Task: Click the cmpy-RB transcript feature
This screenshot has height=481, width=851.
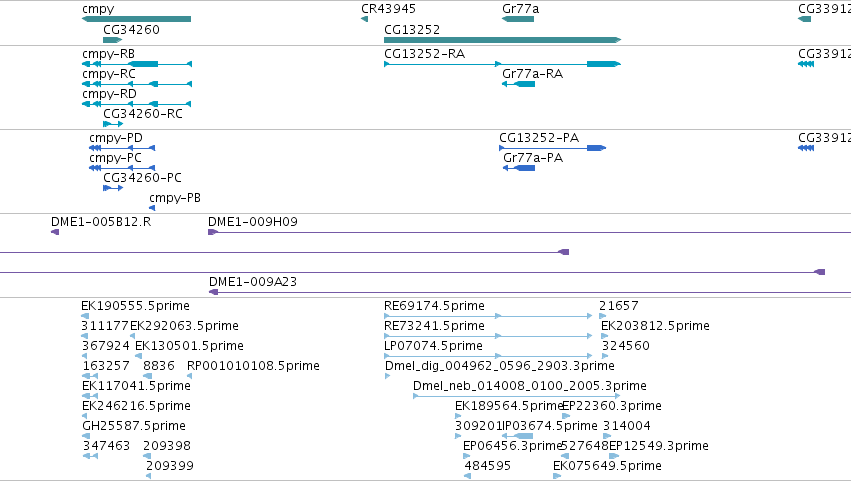Action: [136, 64]
